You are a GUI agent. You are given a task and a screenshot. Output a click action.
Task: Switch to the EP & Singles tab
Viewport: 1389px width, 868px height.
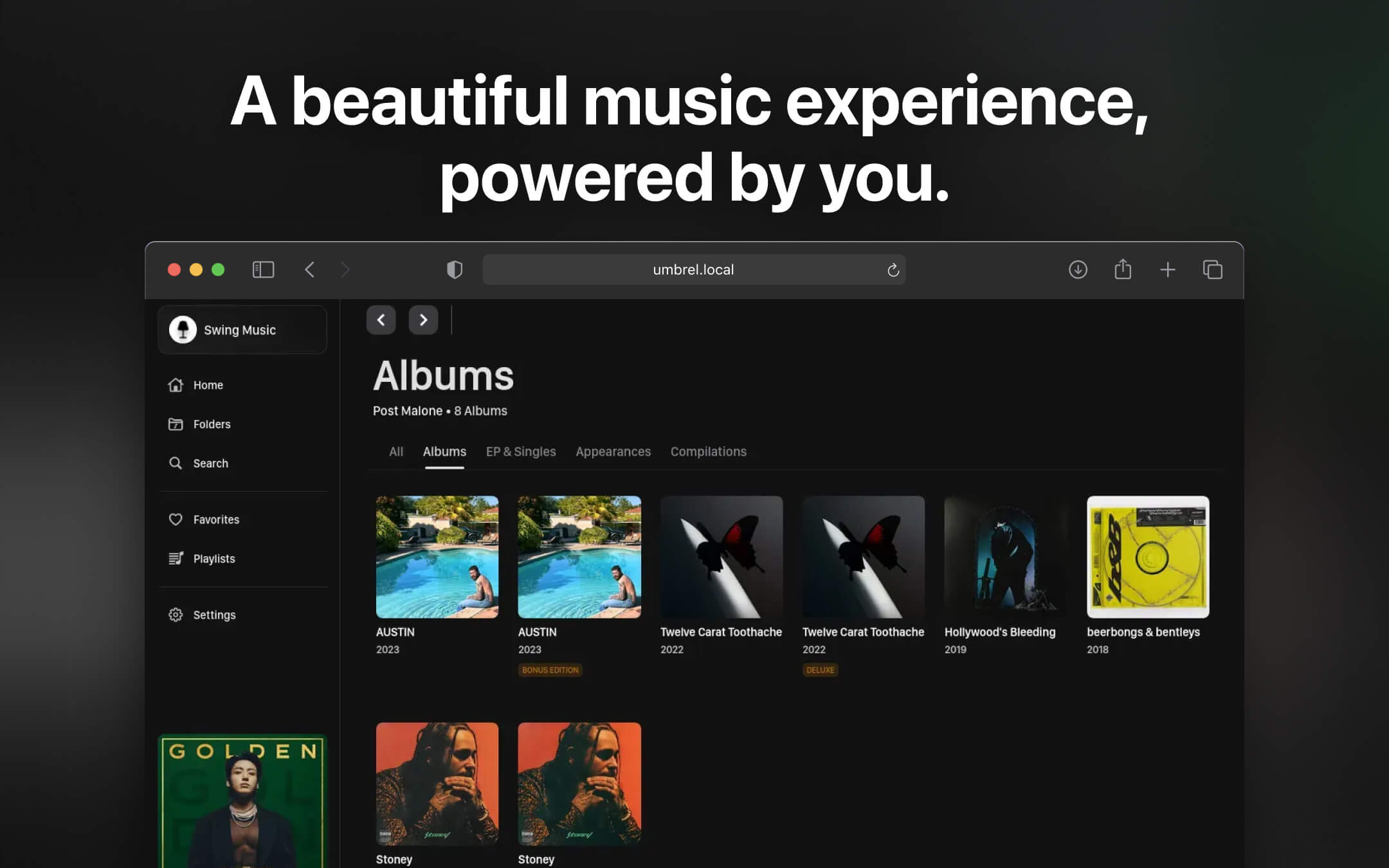point(521,451)
